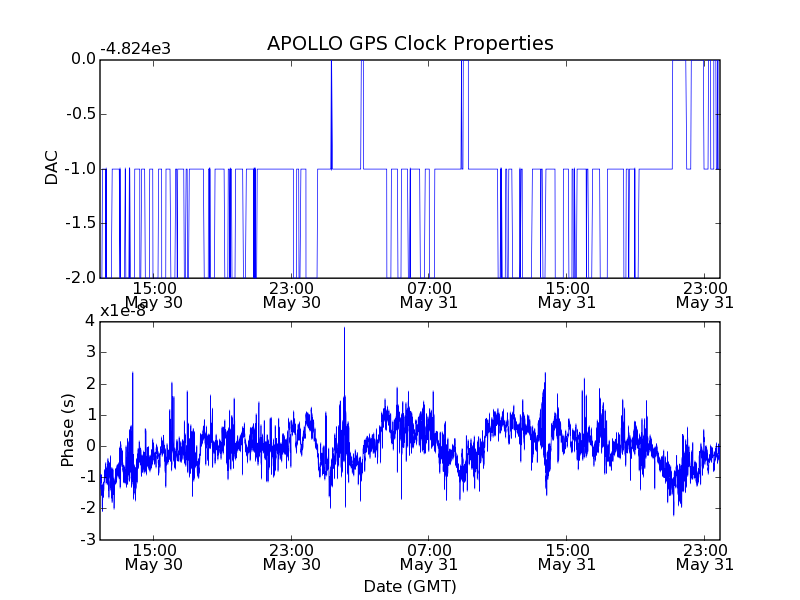Click Phase plot's '15:00 May 31' date tick
Image resolution: width=800 pixels, height=600 pixels.
tap(567, 557)
